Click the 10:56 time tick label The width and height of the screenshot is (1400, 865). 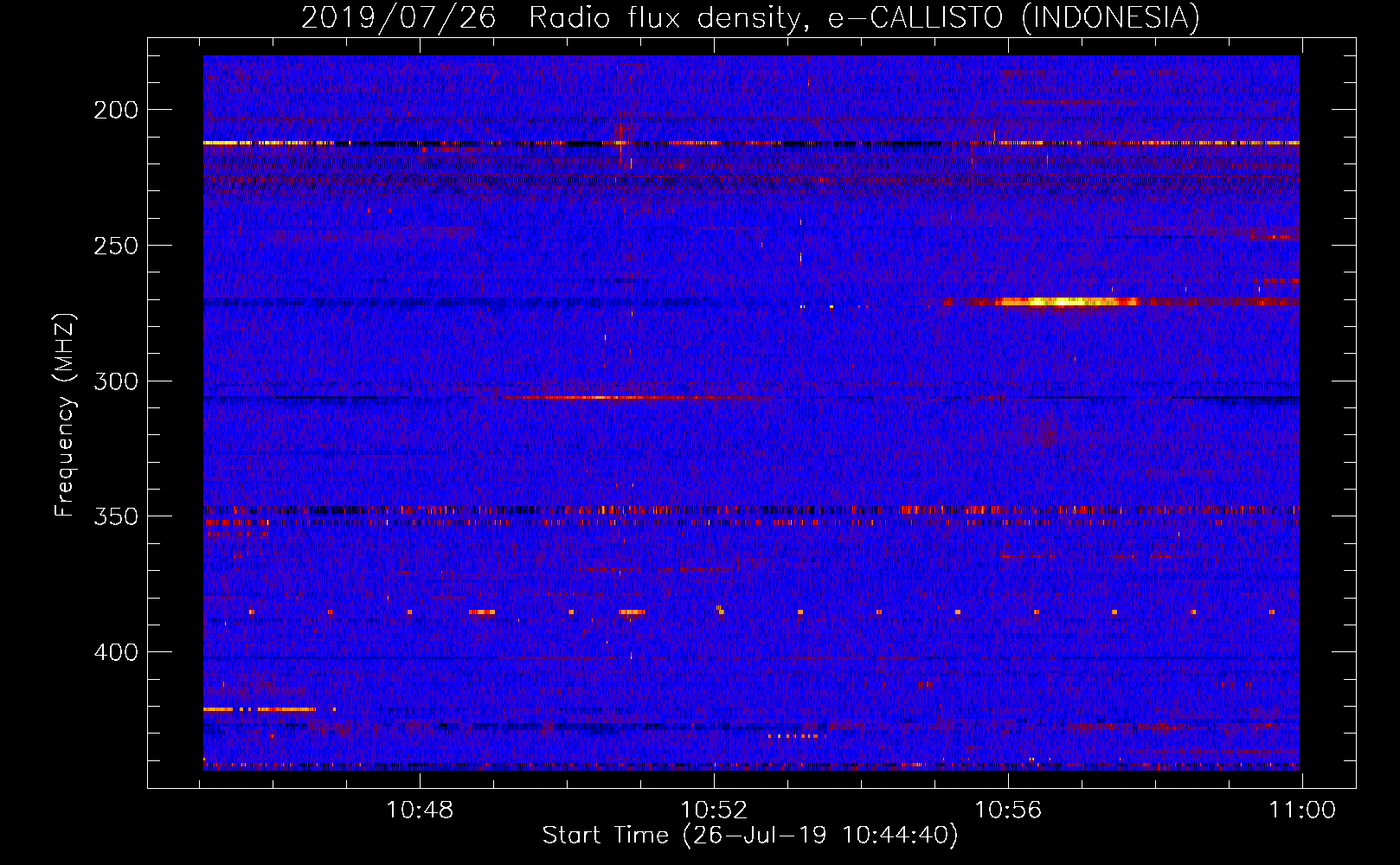1008,811
